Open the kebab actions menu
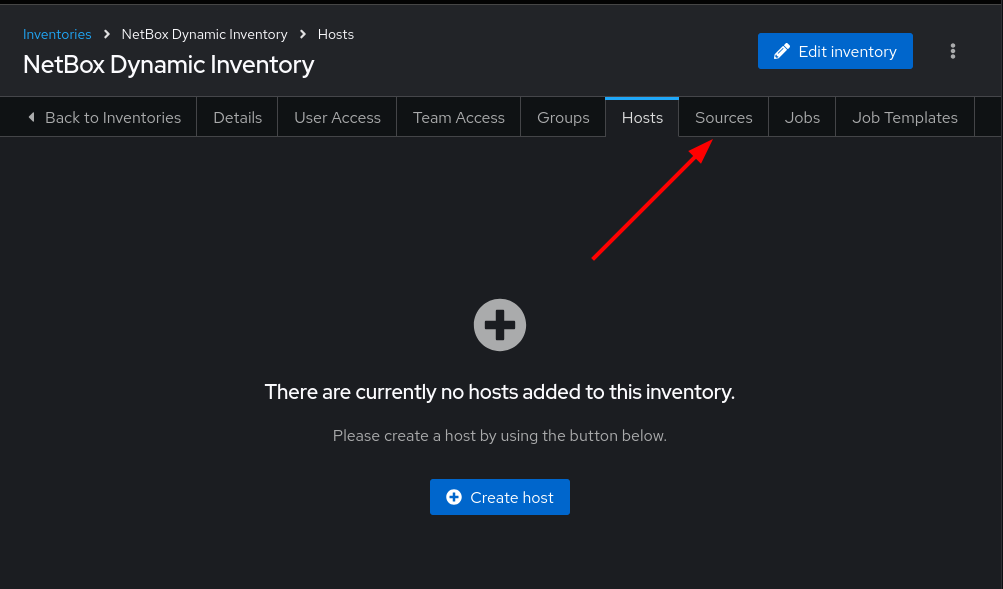 click(952, 51)
